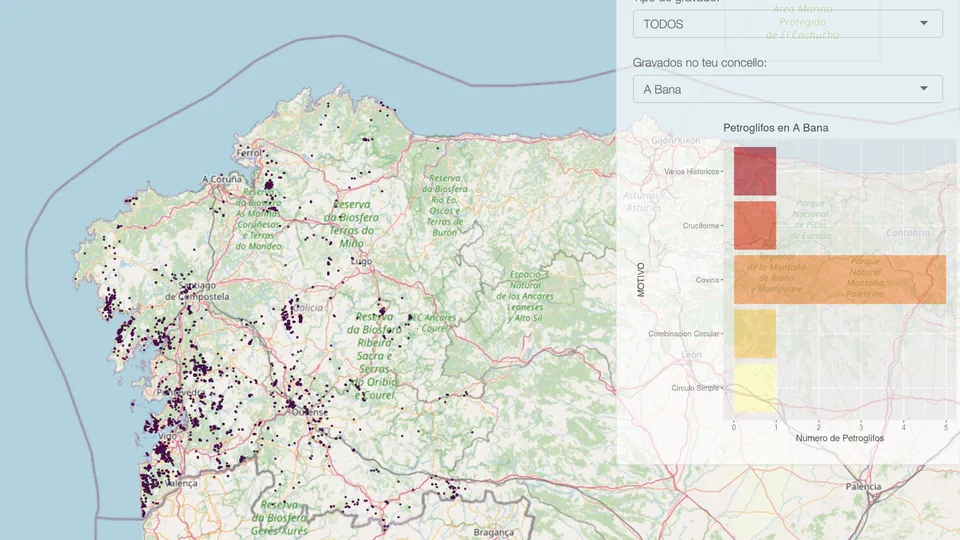960x540 pixels.
Task: Click Santiago de Compostela map label
Action: click(197, 291)
